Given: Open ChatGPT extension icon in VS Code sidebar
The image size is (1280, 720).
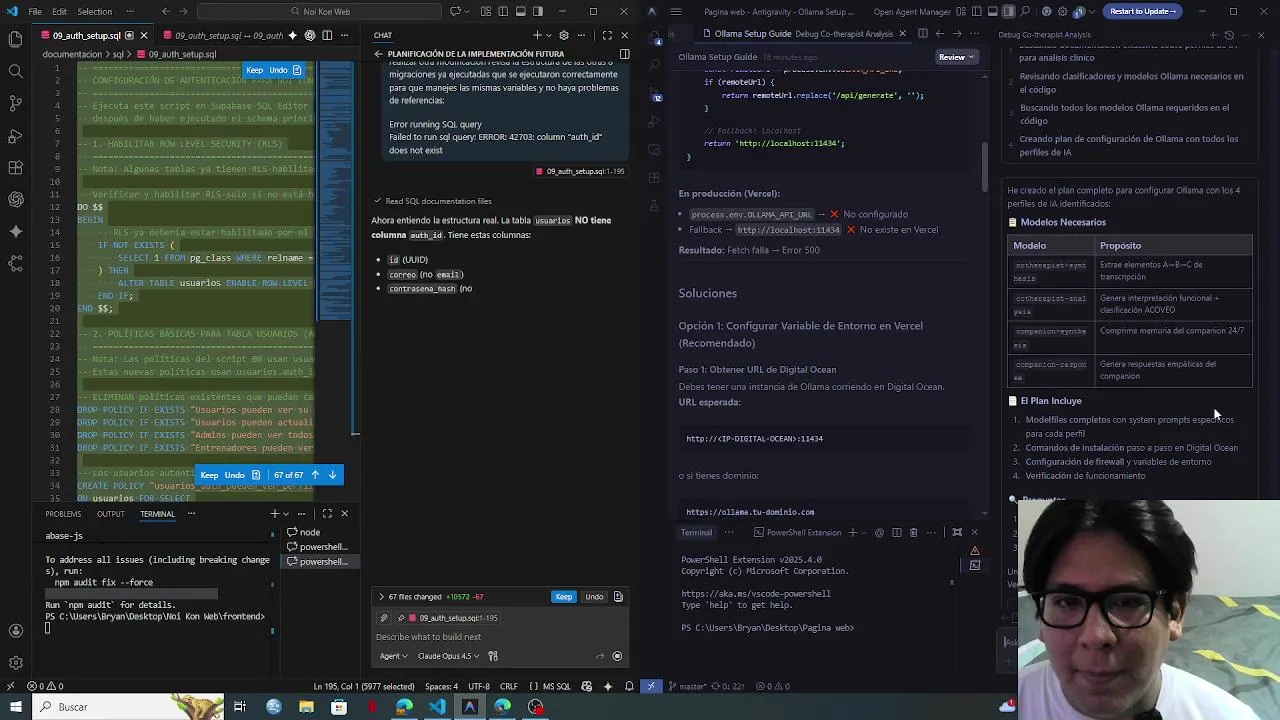Looking at the screenshot, I should tap(15, 199).
